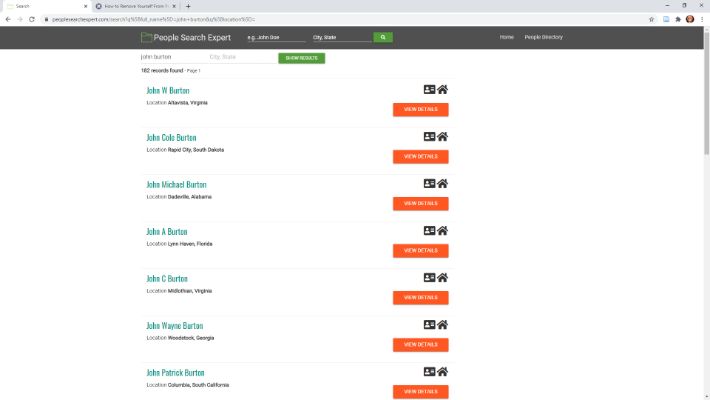Click the house icon for John A Burton
The width and height of the screenshot is (710, 400).
[x=442, y=231]
